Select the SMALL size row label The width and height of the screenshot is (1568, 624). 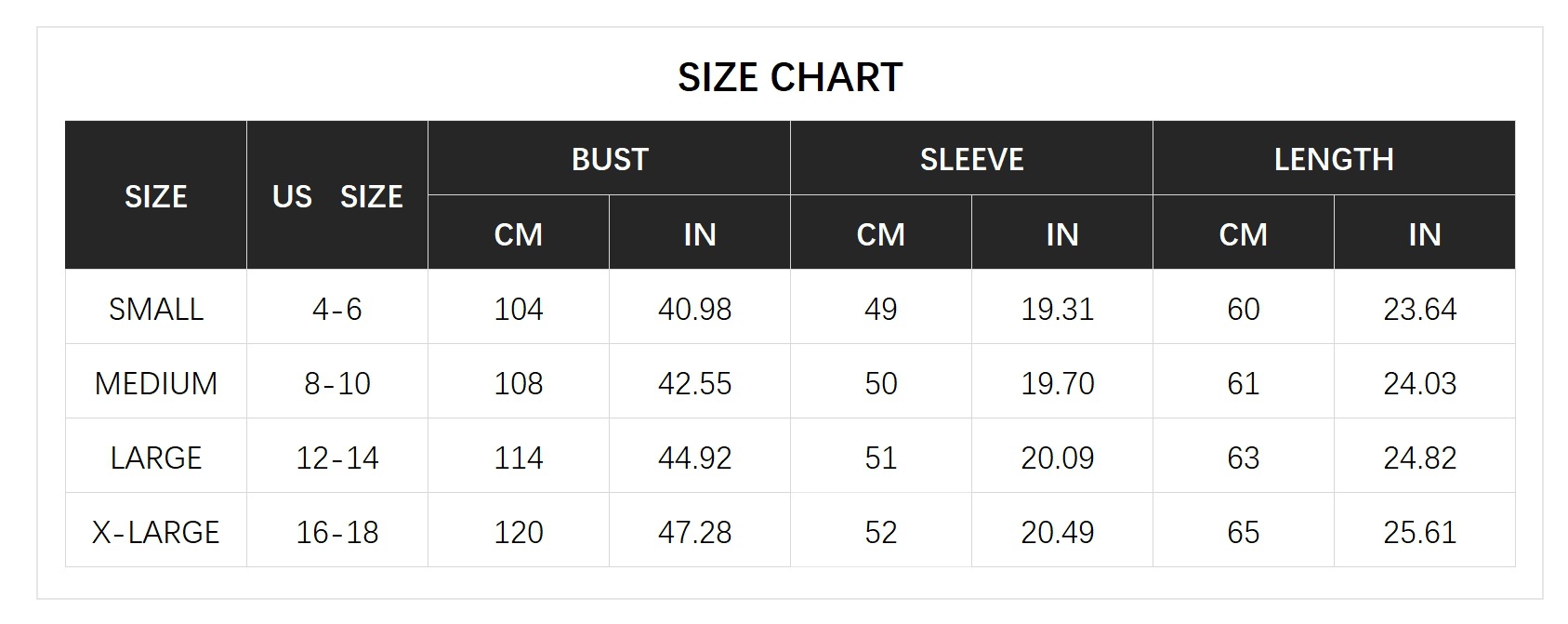(156, 309)
